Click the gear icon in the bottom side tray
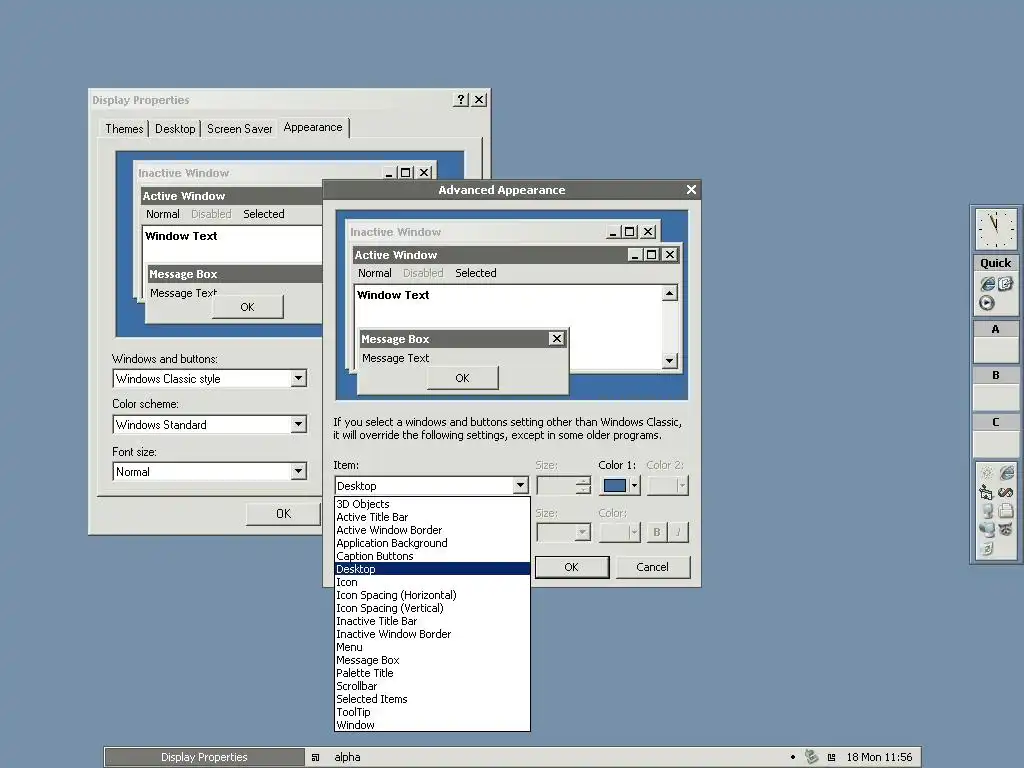1024x768 pixels. click(x=987, y=473)
